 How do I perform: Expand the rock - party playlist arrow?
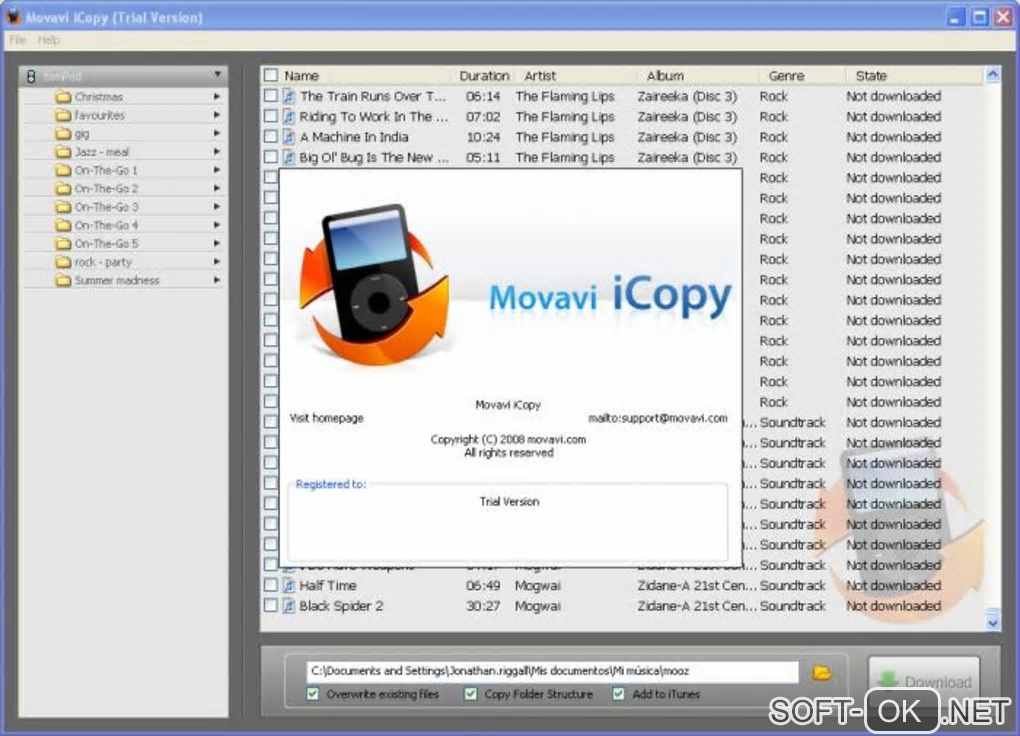pos(217,262)
